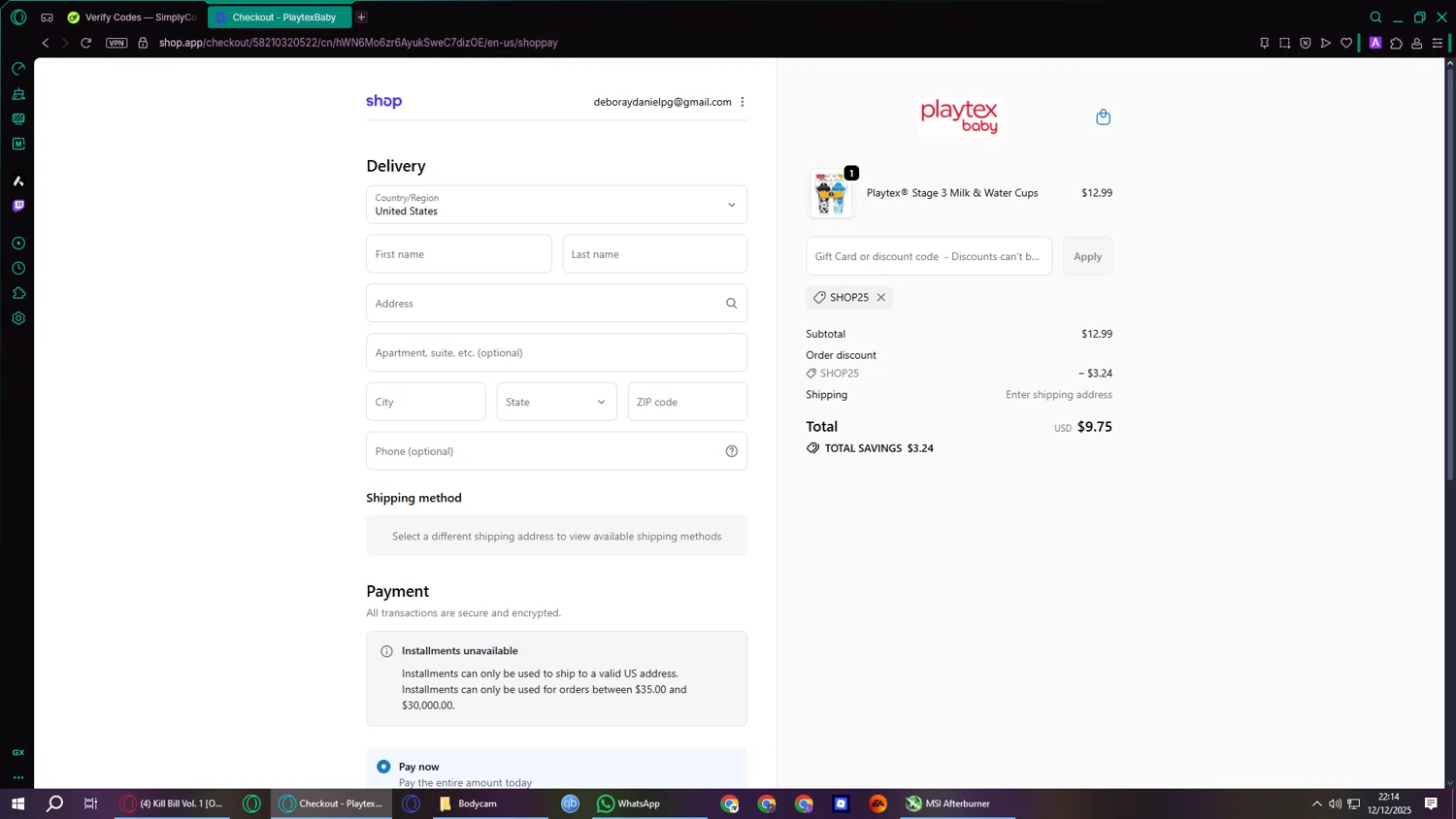Image resolution: width=1456 pixels, height=819 pixels.
Task: Click the Milk & Water Cups thumbnail
Action: coord(831,193)
